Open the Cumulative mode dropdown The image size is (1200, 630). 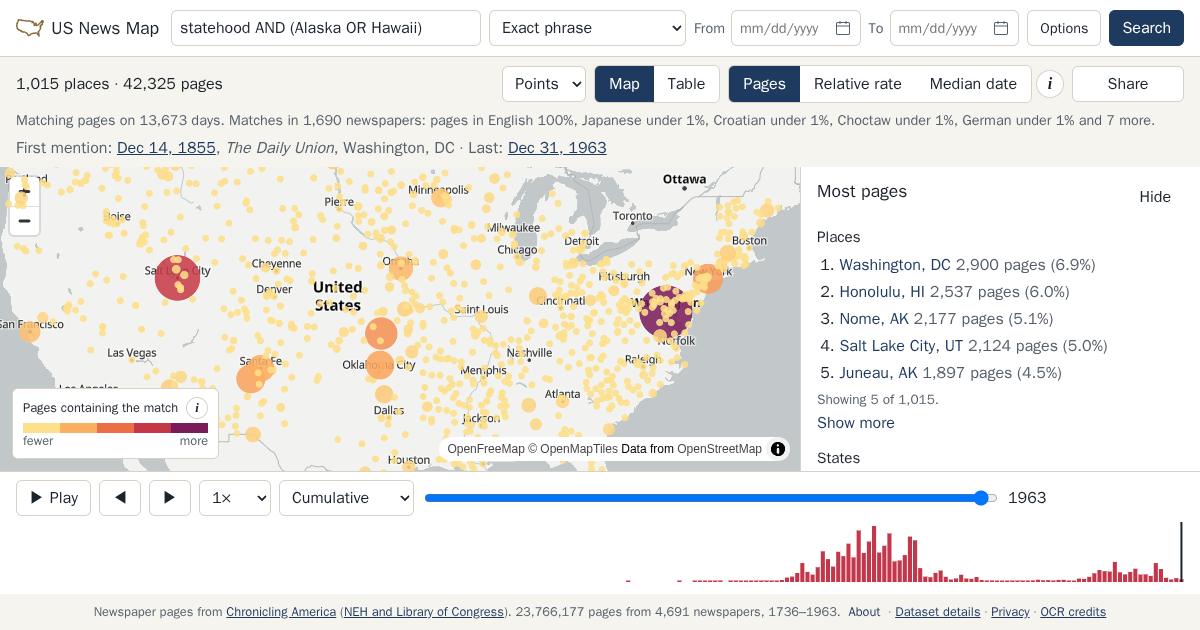click(346, 498)
